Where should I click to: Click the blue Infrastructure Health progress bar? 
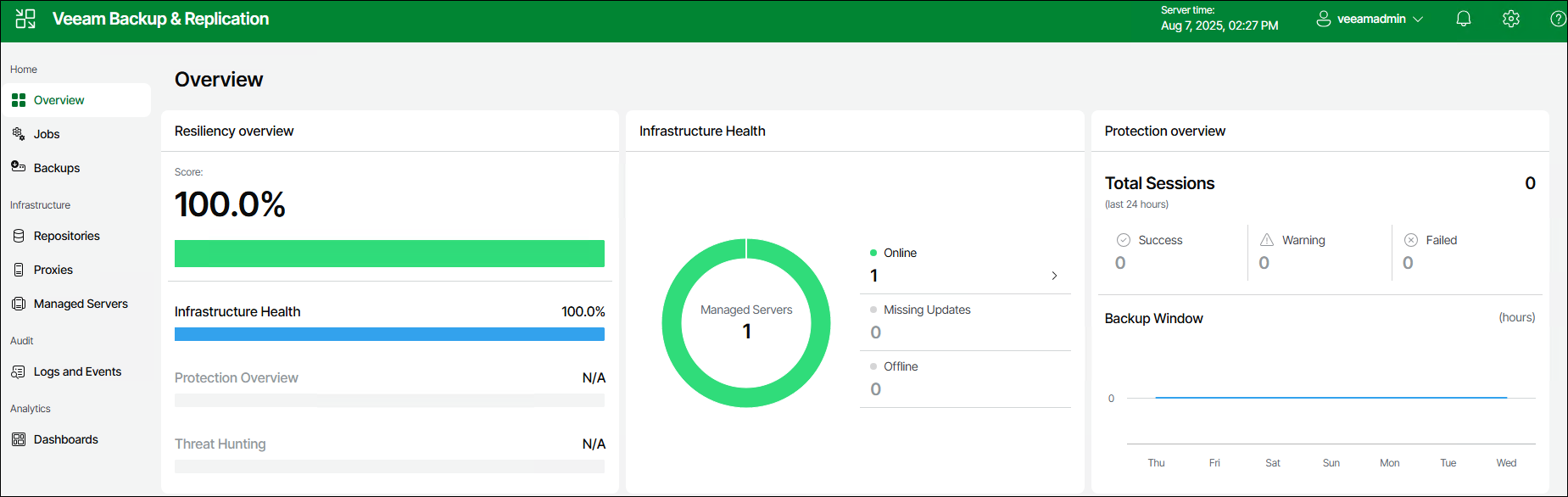(389, 334)
